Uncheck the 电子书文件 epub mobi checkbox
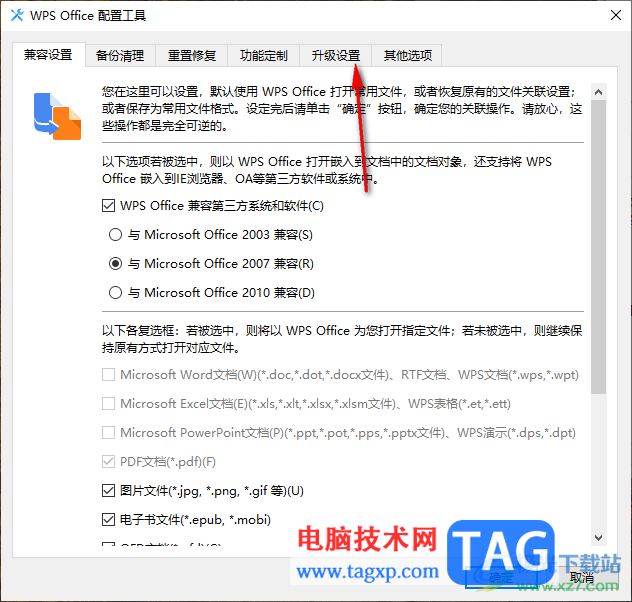Screen dimensions: 632x602 click(108, 520)
